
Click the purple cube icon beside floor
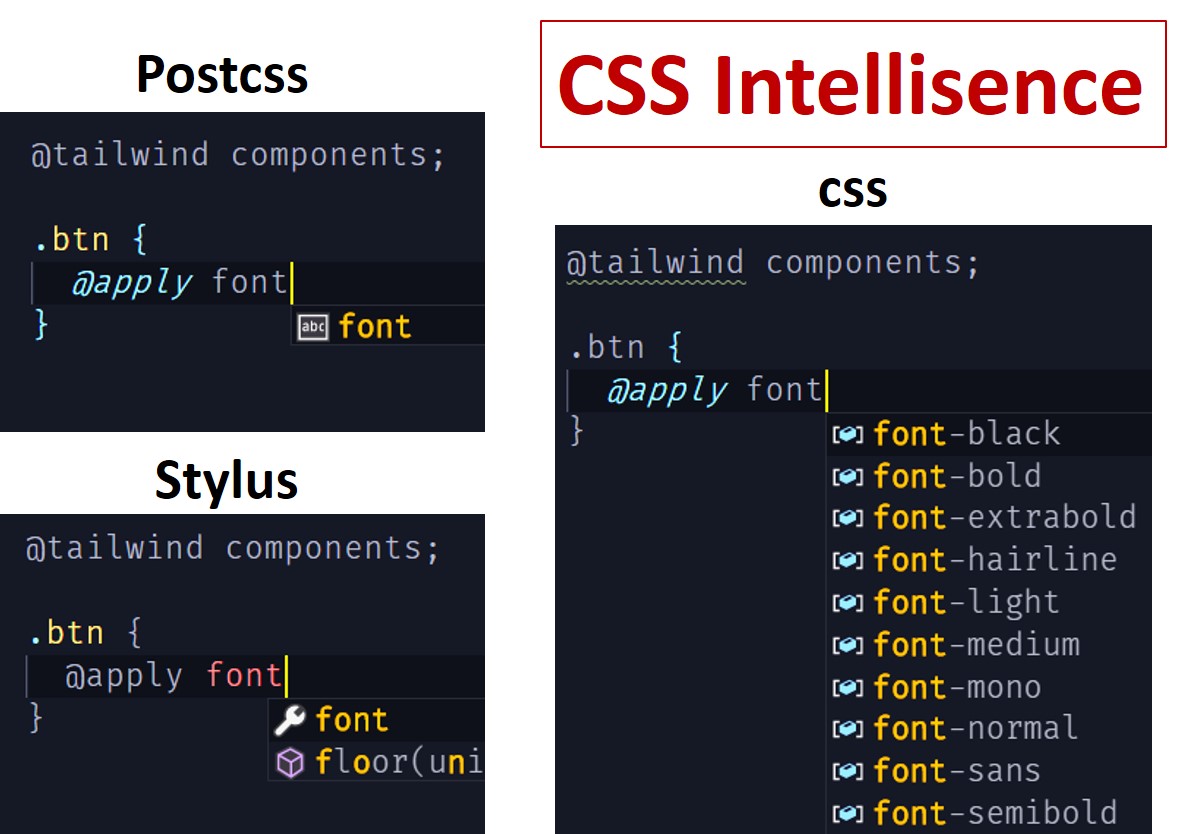(289, 764)
